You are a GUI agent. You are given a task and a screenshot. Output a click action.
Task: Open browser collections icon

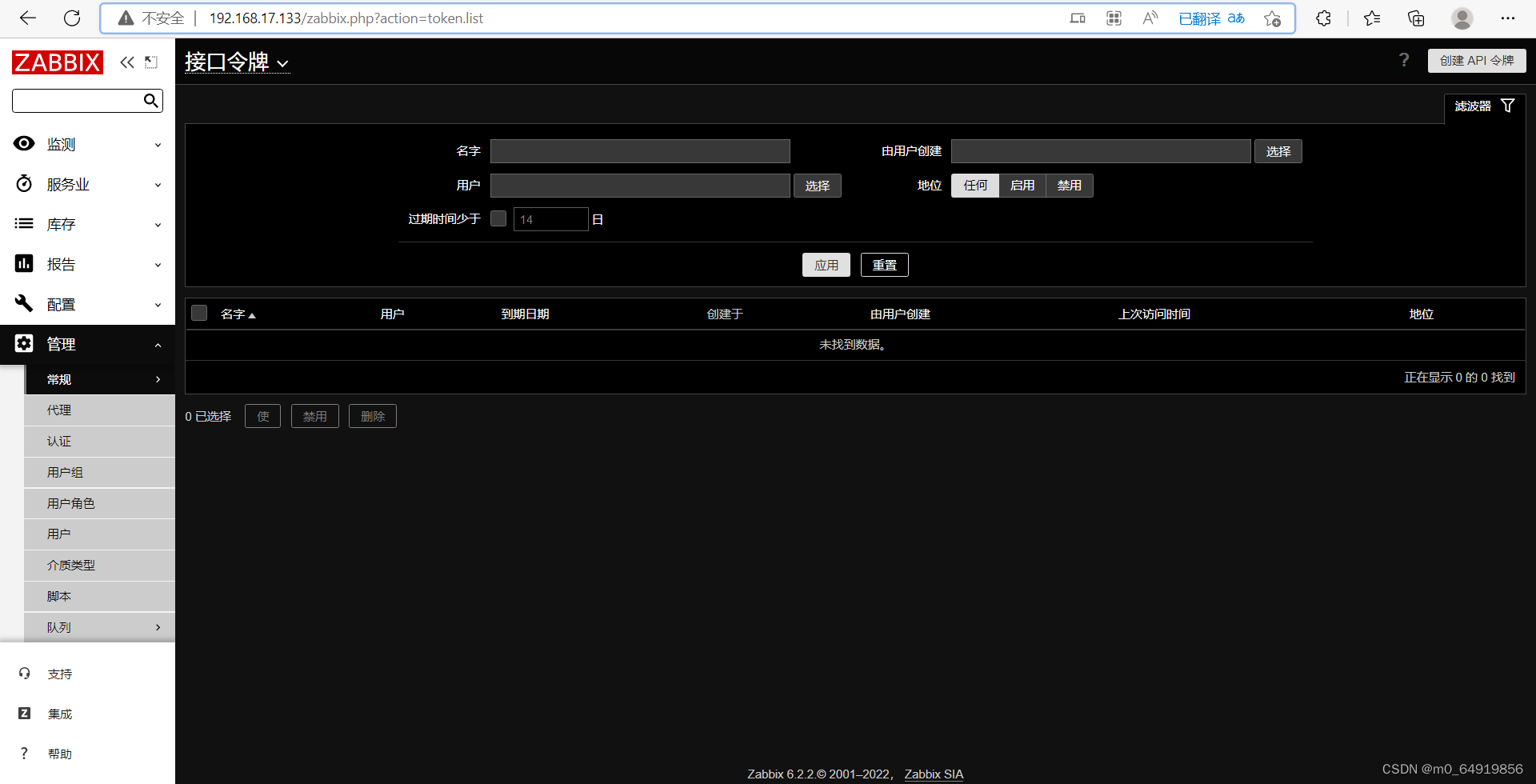[x=1416, y=18]
